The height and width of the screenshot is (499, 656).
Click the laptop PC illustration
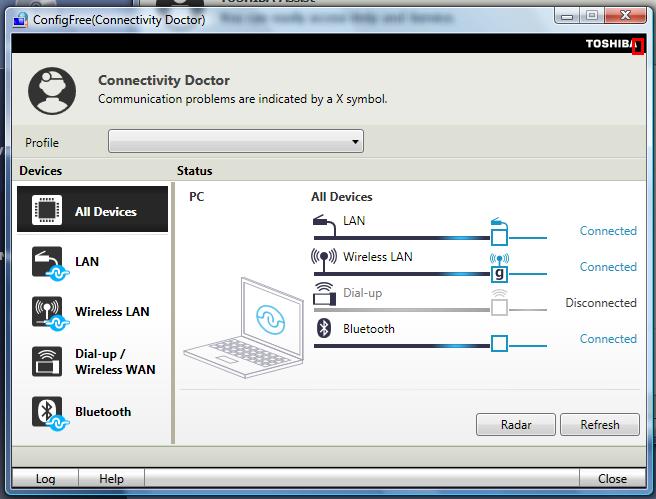243,328
